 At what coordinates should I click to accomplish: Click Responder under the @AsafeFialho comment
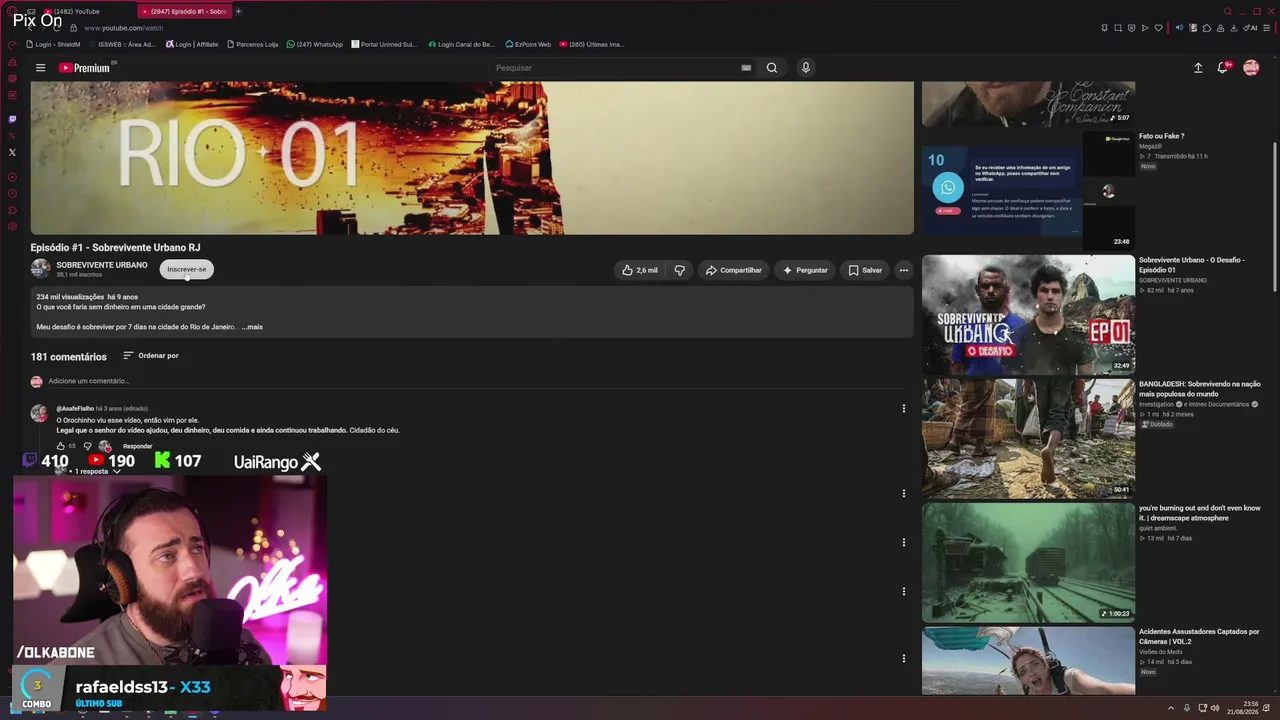[138, 446]
